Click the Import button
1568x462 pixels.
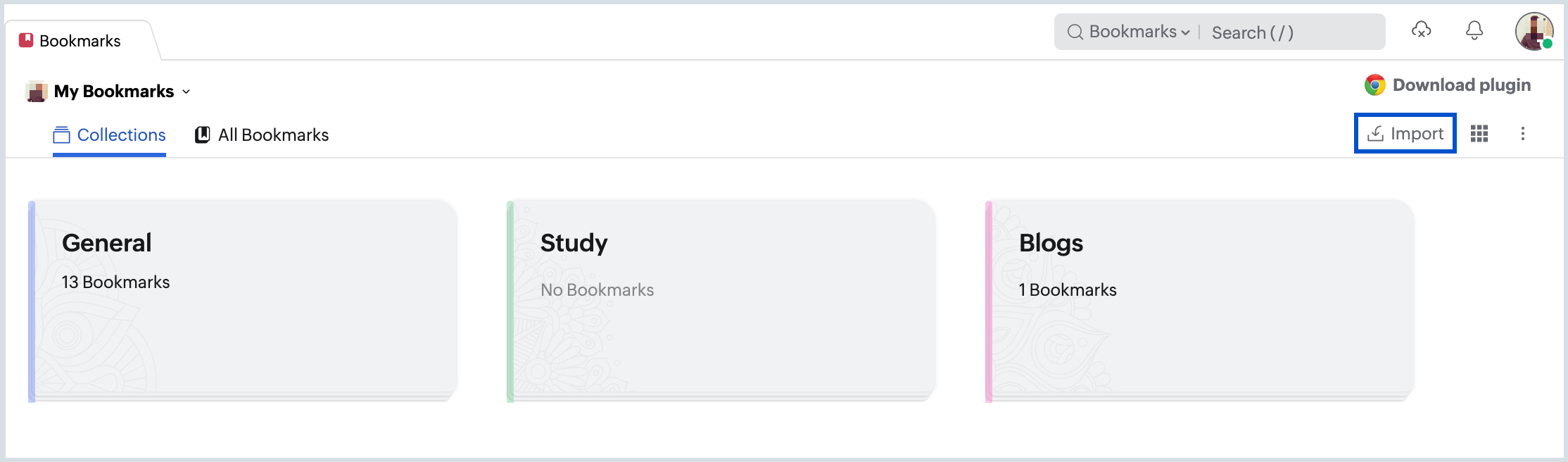tap(1405, 134)
